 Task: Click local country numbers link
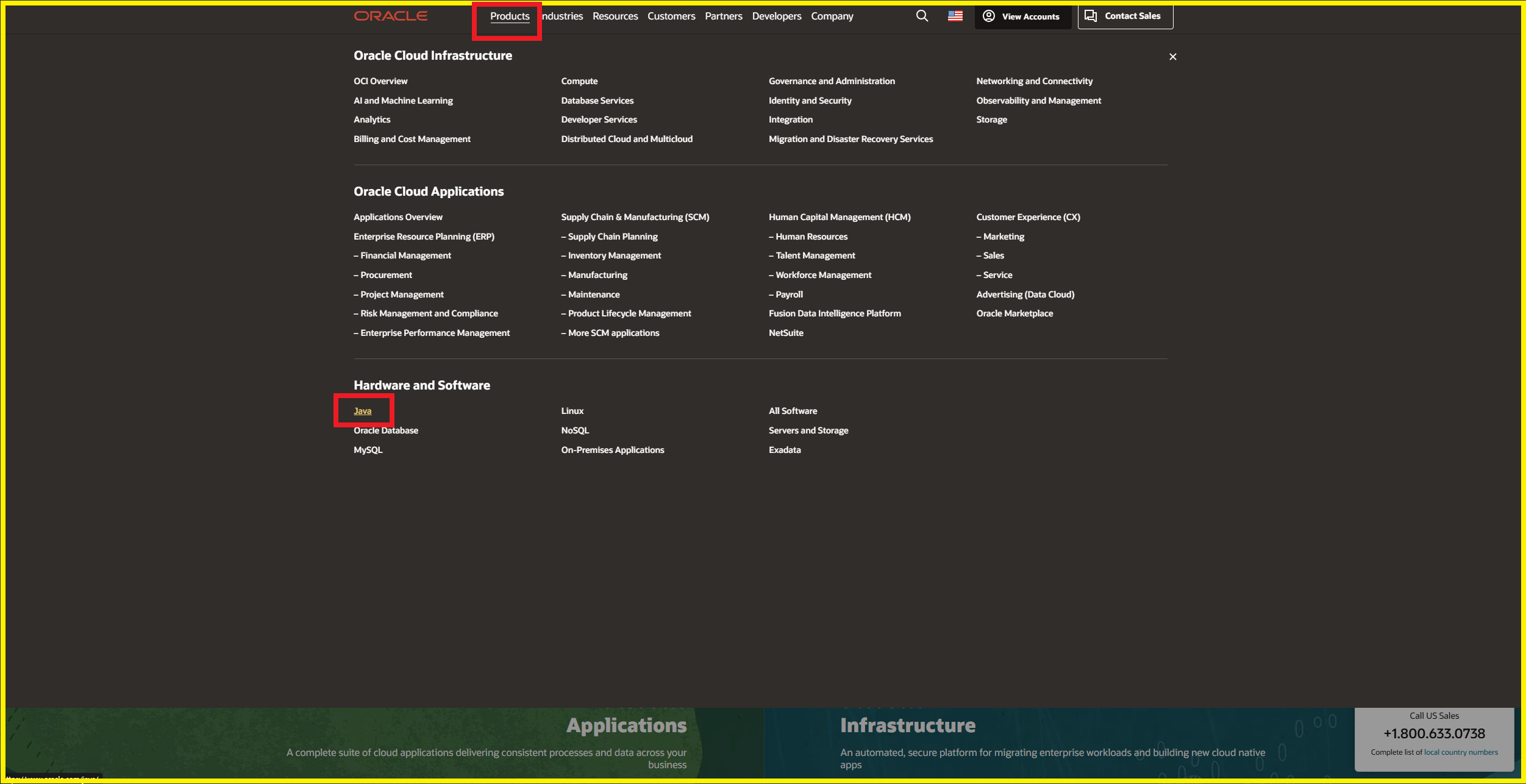(x=1460, y=752)
